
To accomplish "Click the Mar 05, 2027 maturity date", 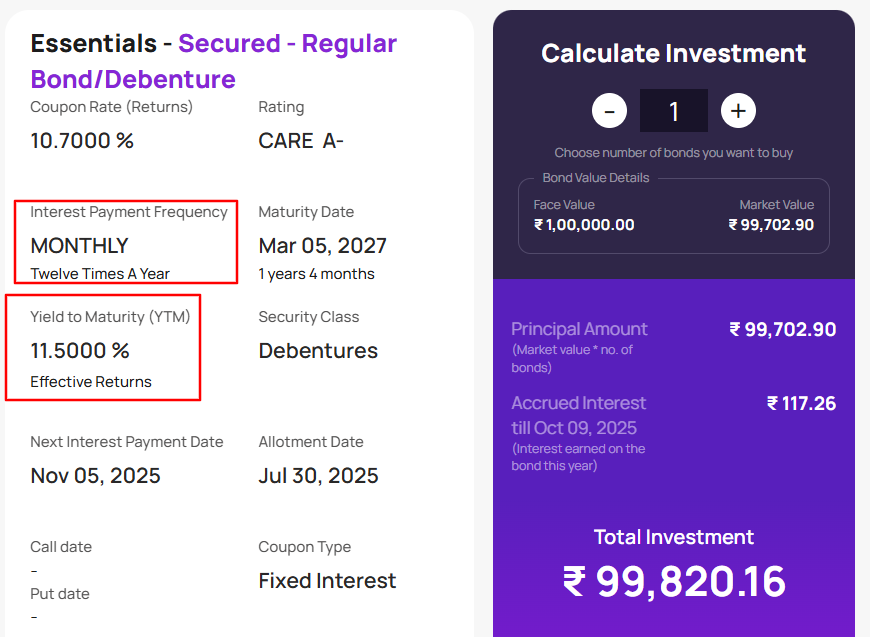I will click(322, 246).
